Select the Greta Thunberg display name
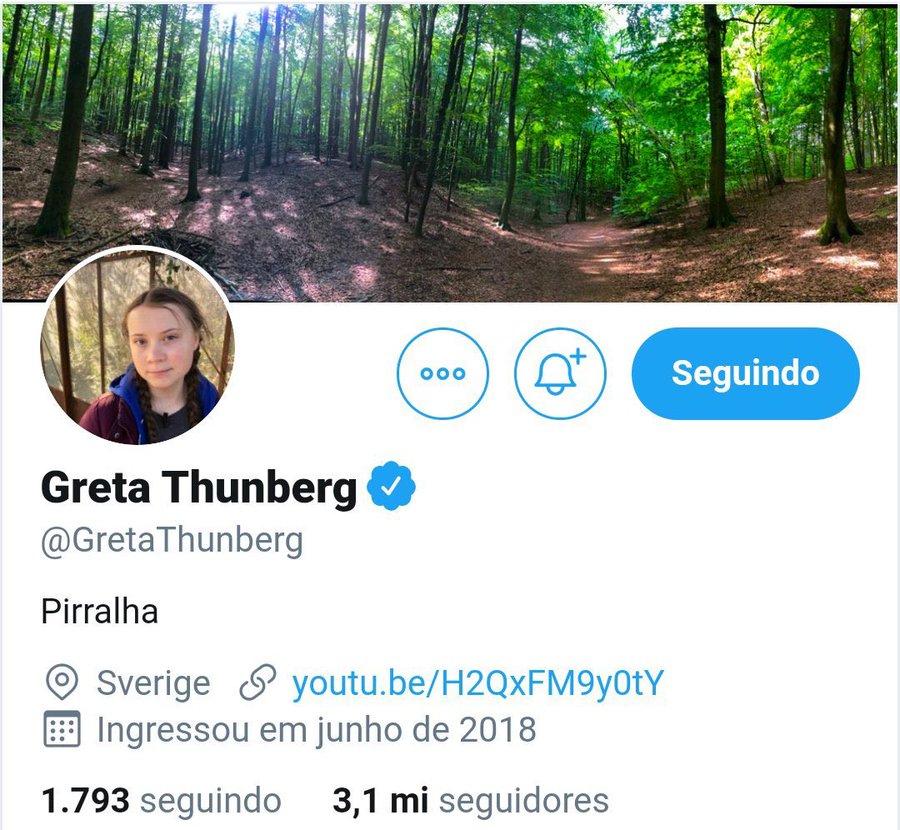Screen dimensions: 900x830 199,488
